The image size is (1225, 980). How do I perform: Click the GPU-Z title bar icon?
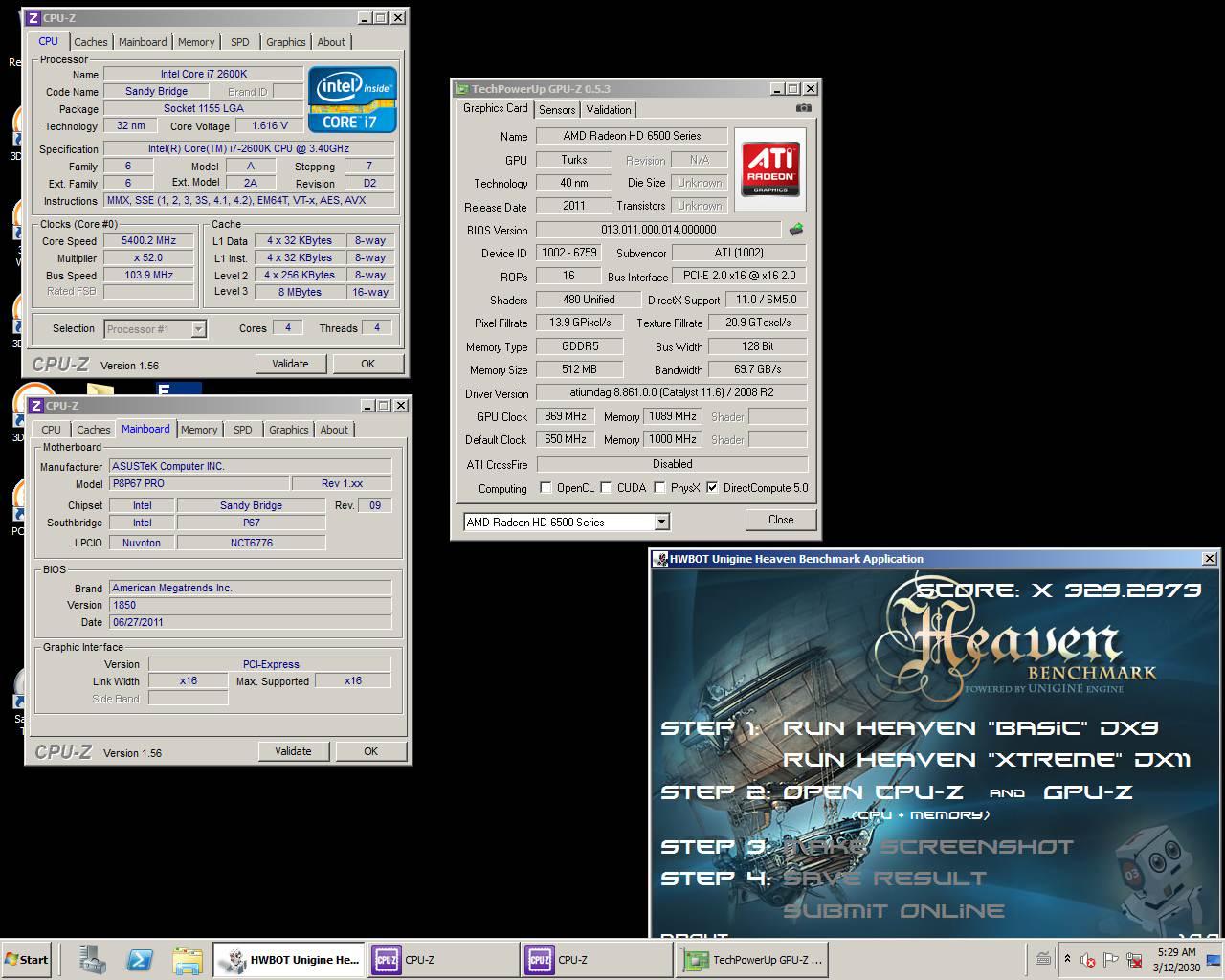pos(462,89)
